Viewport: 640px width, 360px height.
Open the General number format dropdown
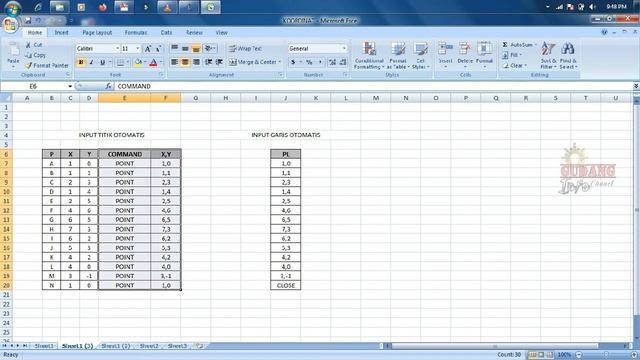pos(344,49)
